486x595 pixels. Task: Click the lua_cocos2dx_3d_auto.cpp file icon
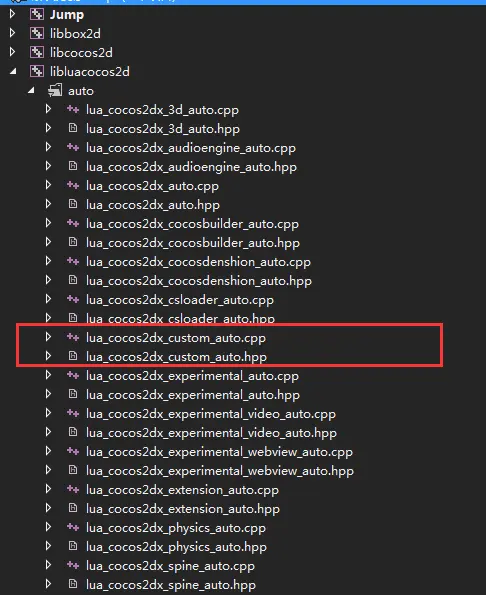(73, 109)
